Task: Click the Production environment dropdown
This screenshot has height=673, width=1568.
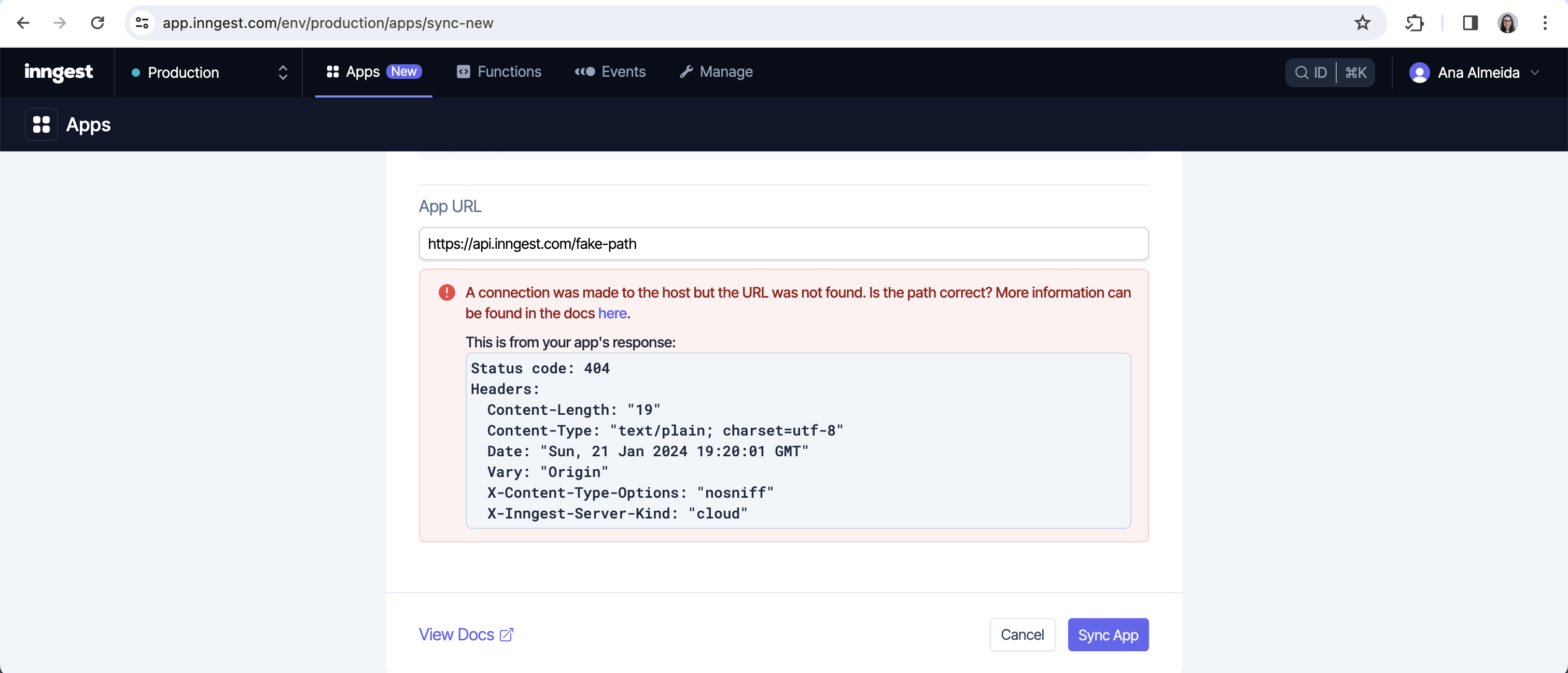Action: [208, 72]
